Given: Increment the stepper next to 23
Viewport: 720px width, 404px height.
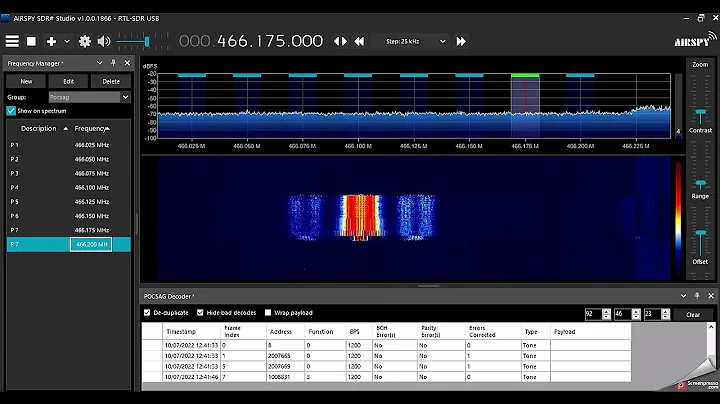Looking at the screenshot, I should click(665, 311).
